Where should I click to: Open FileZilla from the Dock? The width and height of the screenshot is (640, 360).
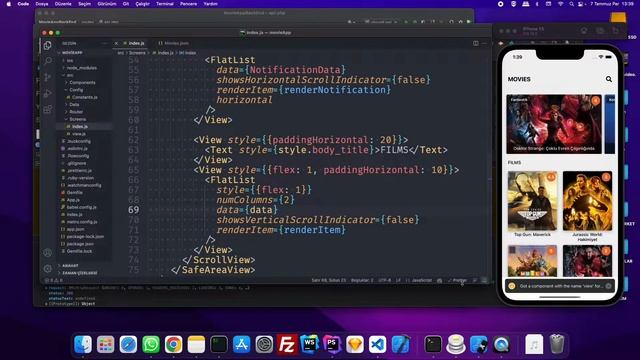(x=287, y=344)
